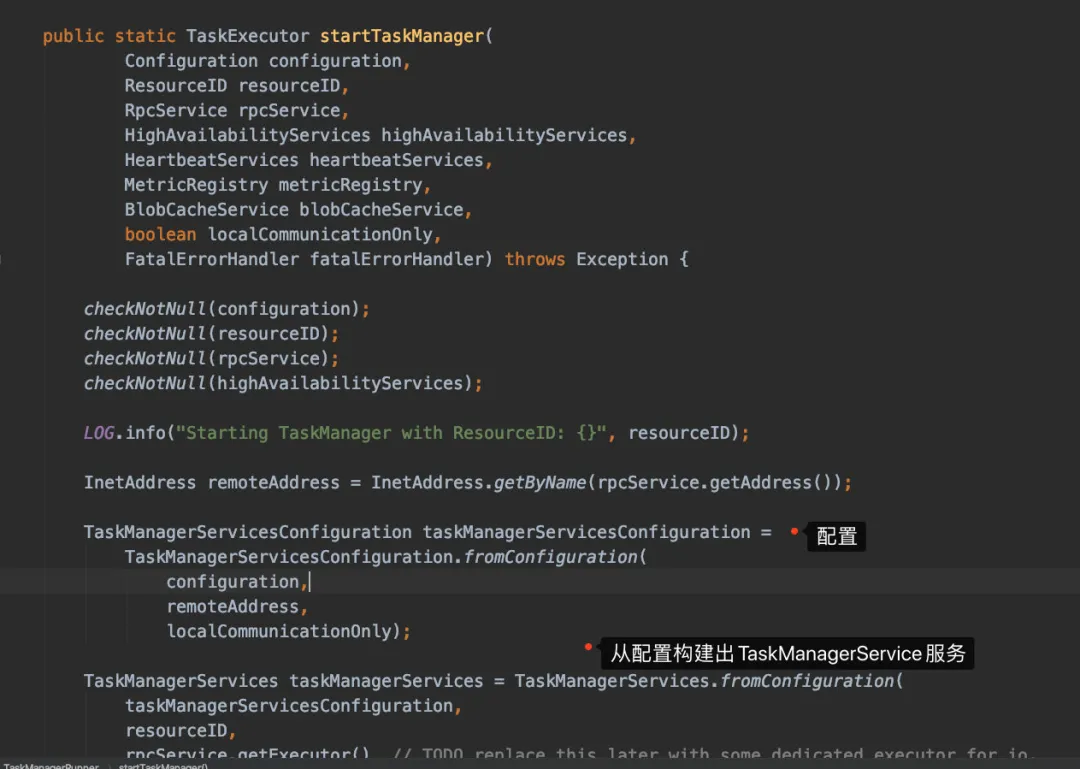Select the HighAvailabilityServices parameter type

coord(247,135)
